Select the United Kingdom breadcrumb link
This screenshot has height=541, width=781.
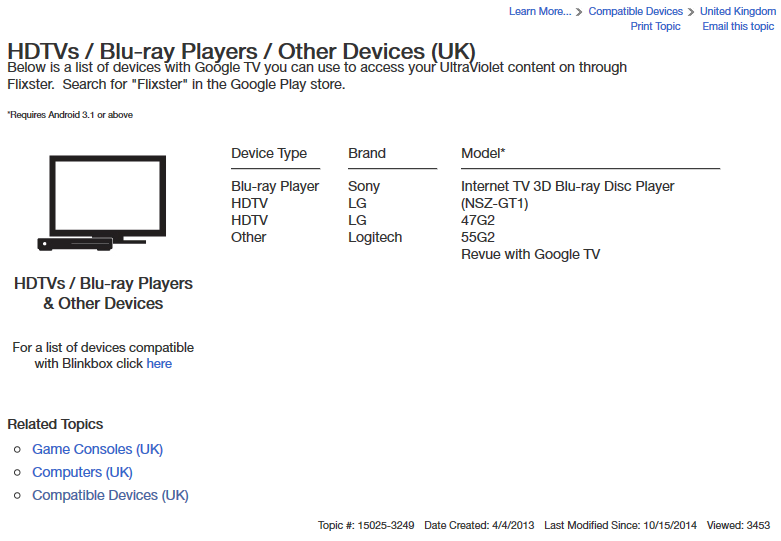click(x=737, y=11)
